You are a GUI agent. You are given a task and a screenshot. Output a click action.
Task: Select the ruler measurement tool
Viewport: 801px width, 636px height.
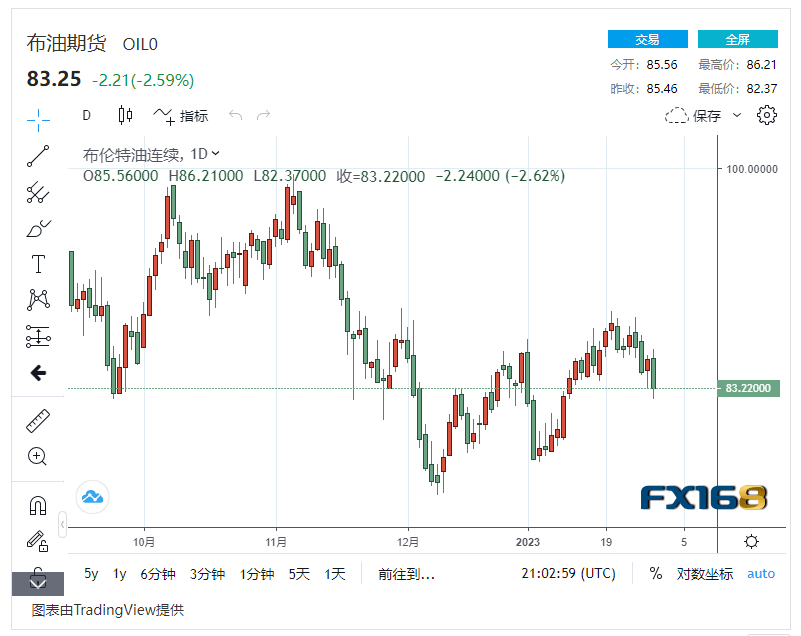point(38,420)
